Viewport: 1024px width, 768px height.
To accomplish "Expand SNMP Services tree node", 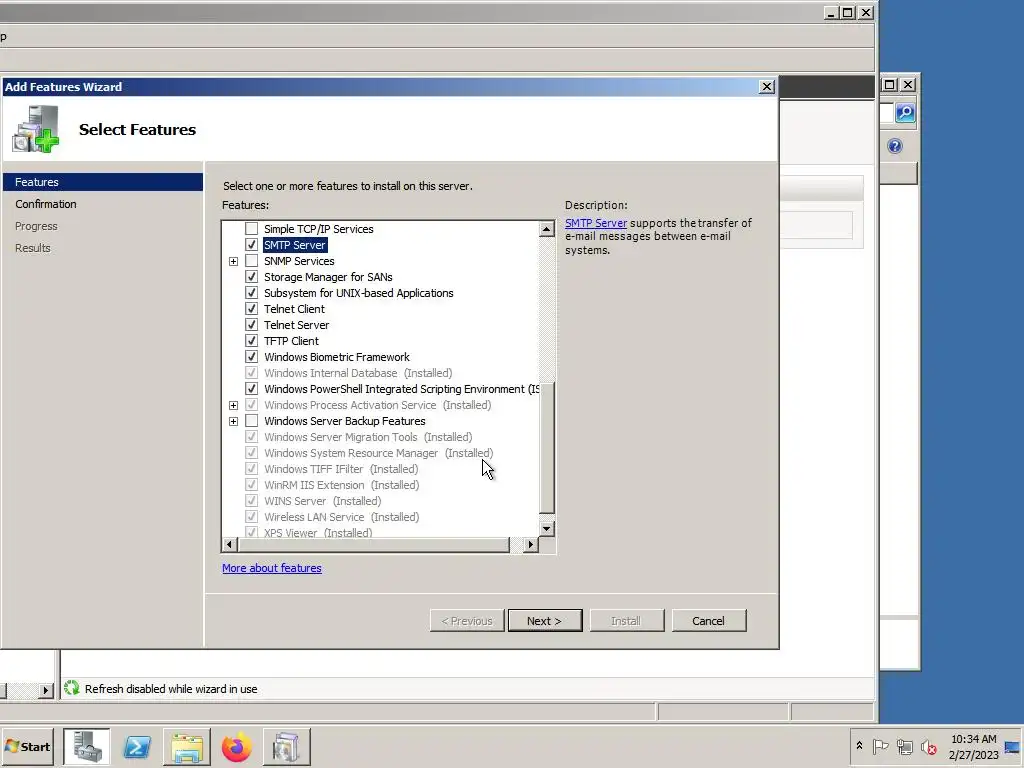I will tap(233, 261).
